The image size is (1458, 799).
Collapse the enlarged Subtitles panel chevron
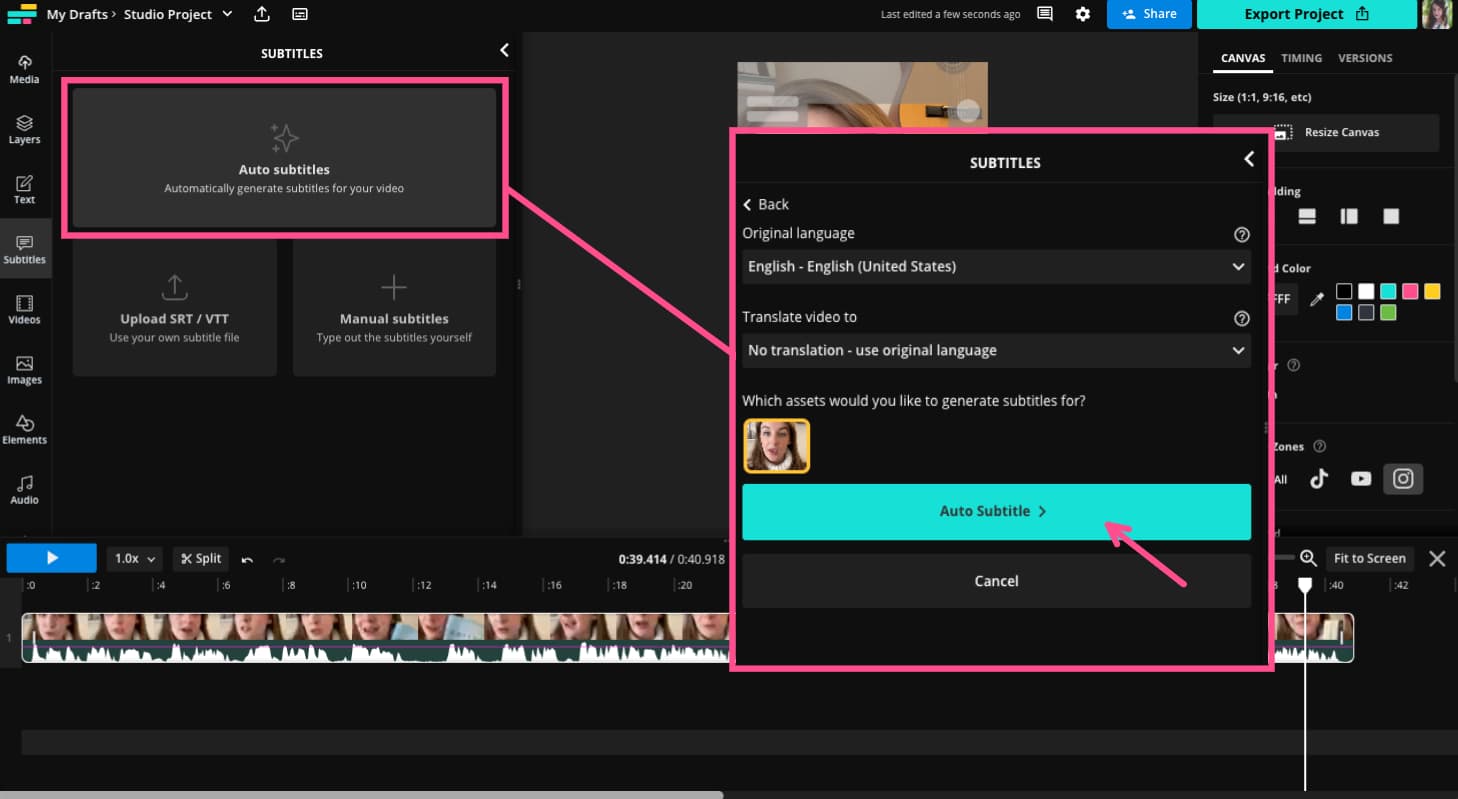pyautogui.click(x=1248, y=159)
